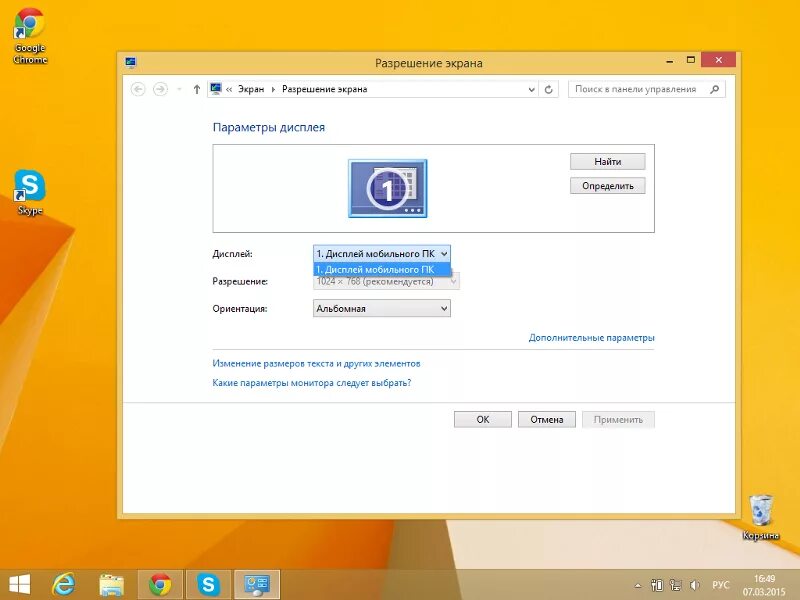Open Skype desktop shortcut
The image size is (800, 600).
(x=30, y=192)
